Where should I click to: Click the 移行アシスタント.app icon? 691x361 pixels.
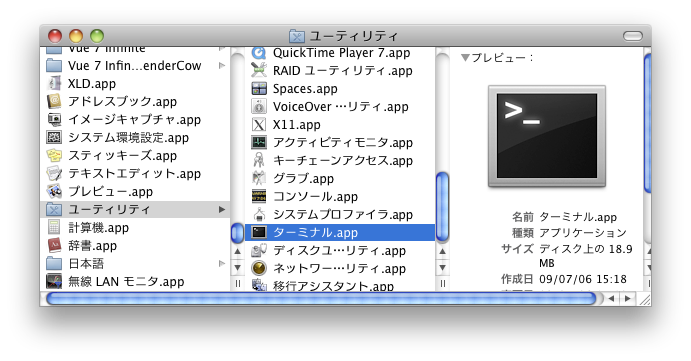coord(259,285)
